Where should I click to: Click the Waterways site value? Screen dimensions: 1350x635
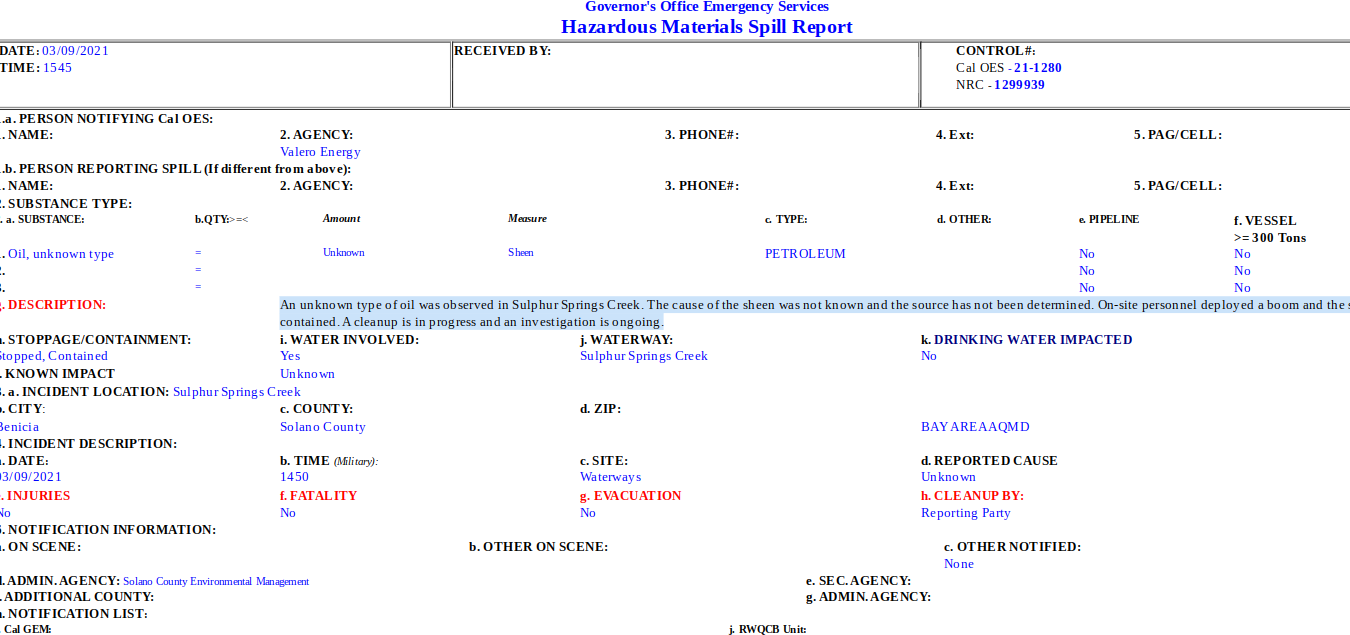610,477
